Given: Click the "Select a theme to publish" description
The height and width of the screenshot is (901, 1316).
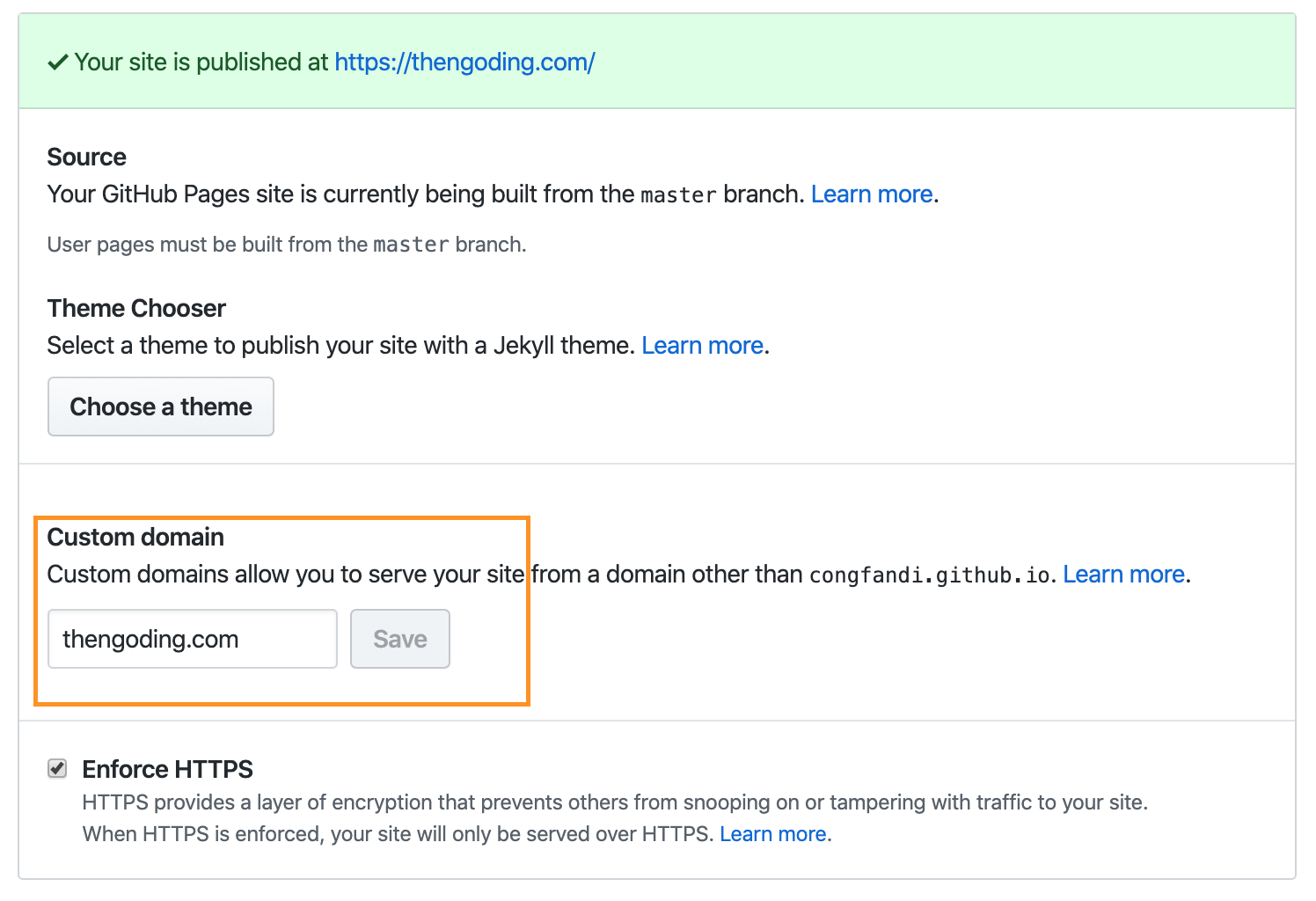Looking at the screenshot, I should (340, 346).
